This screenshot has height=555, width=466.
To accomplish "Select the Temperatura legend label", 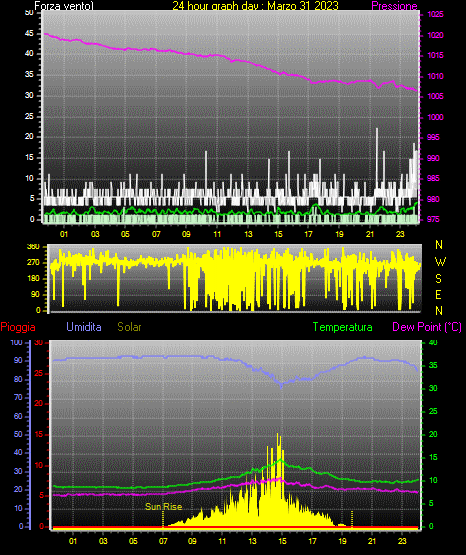I will [x=343, y=327].
